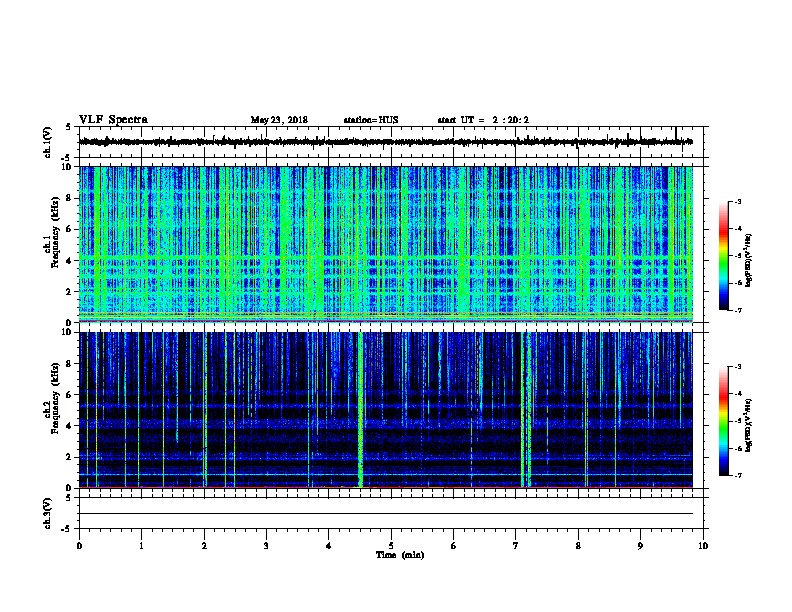The height and width of the screenshot is (612, 792).
Task: Click the flat ch.3 voltage line
Action: pos(386,514)
